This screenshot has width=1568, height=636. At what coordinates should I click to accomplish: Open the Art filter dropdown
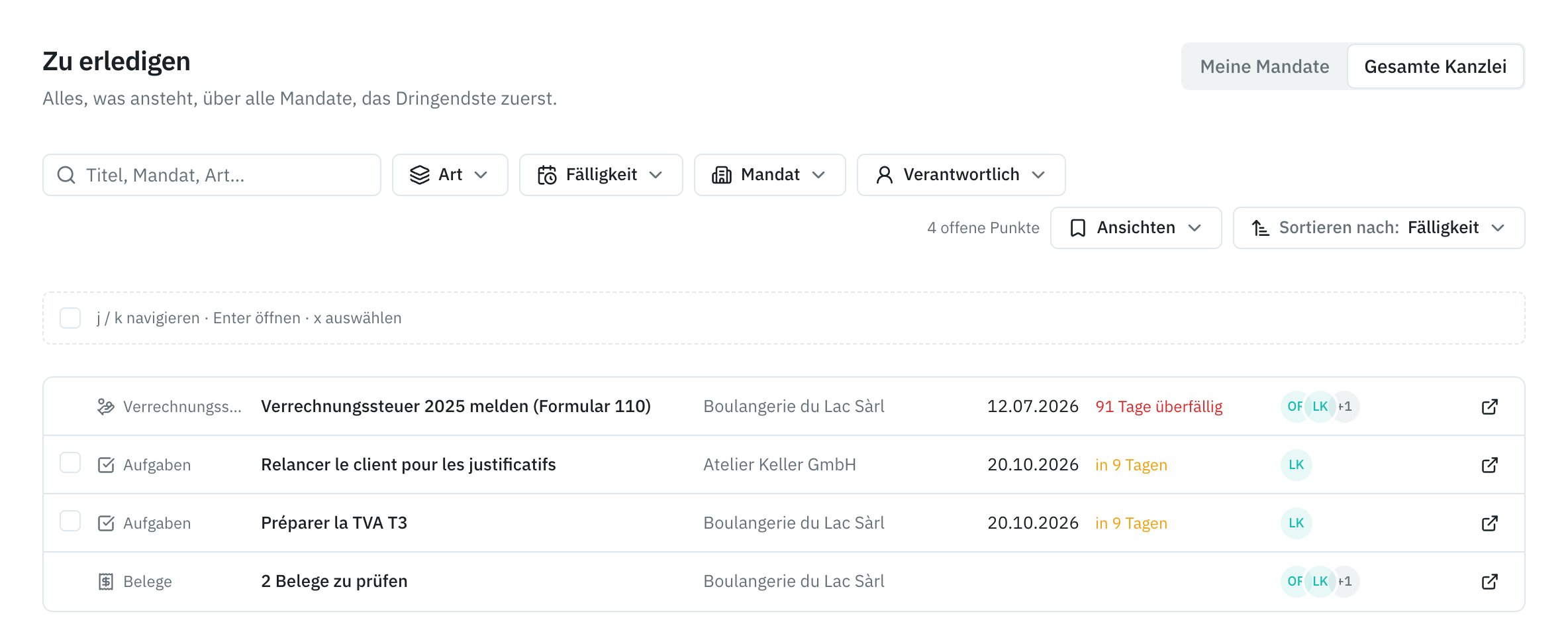coord(450,175)
